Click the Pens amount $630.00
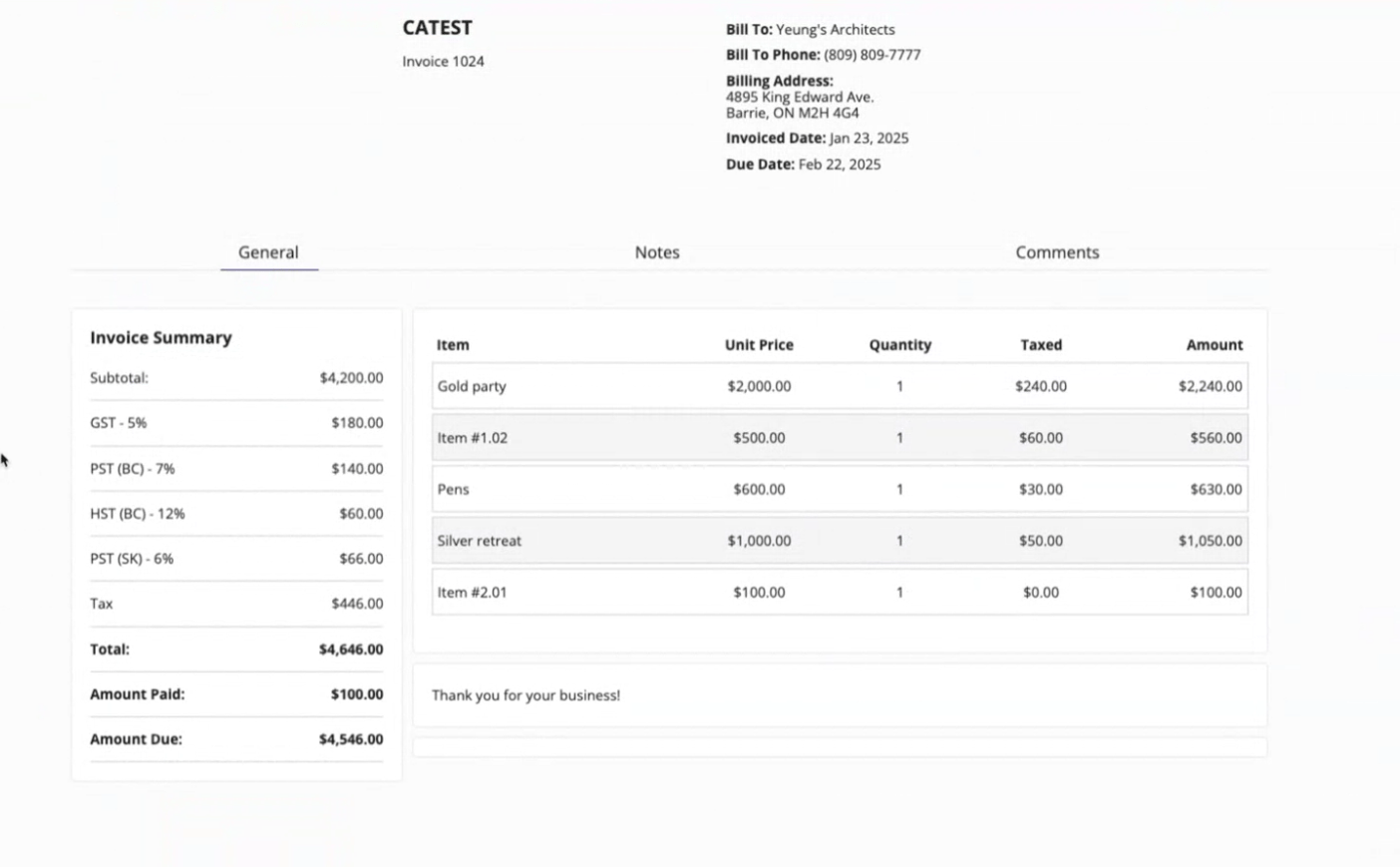Screen dimensions: 1400x867 (x=1216, y=490)
